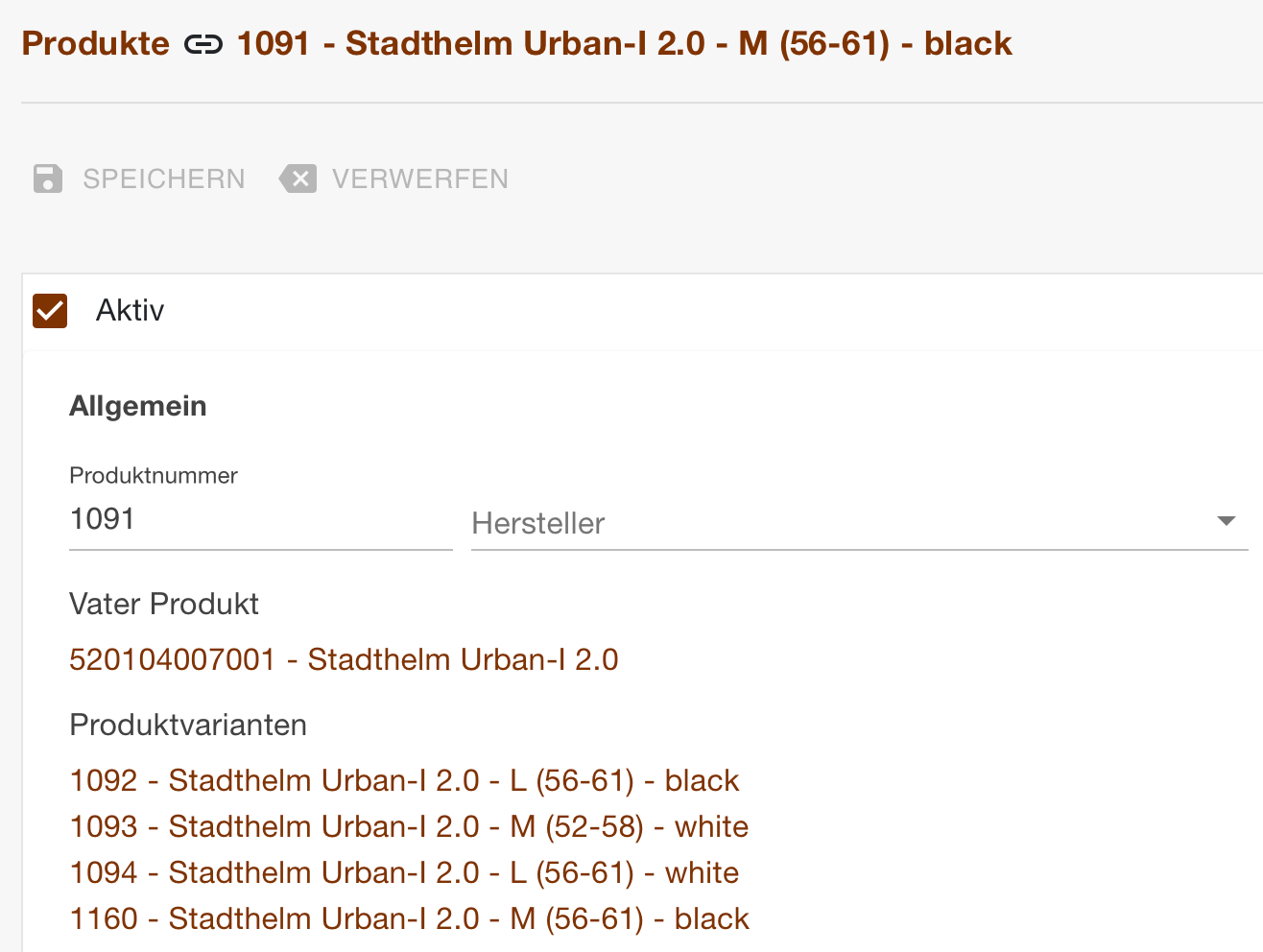Select the Allgemein section heading

[x=137, y=405]
